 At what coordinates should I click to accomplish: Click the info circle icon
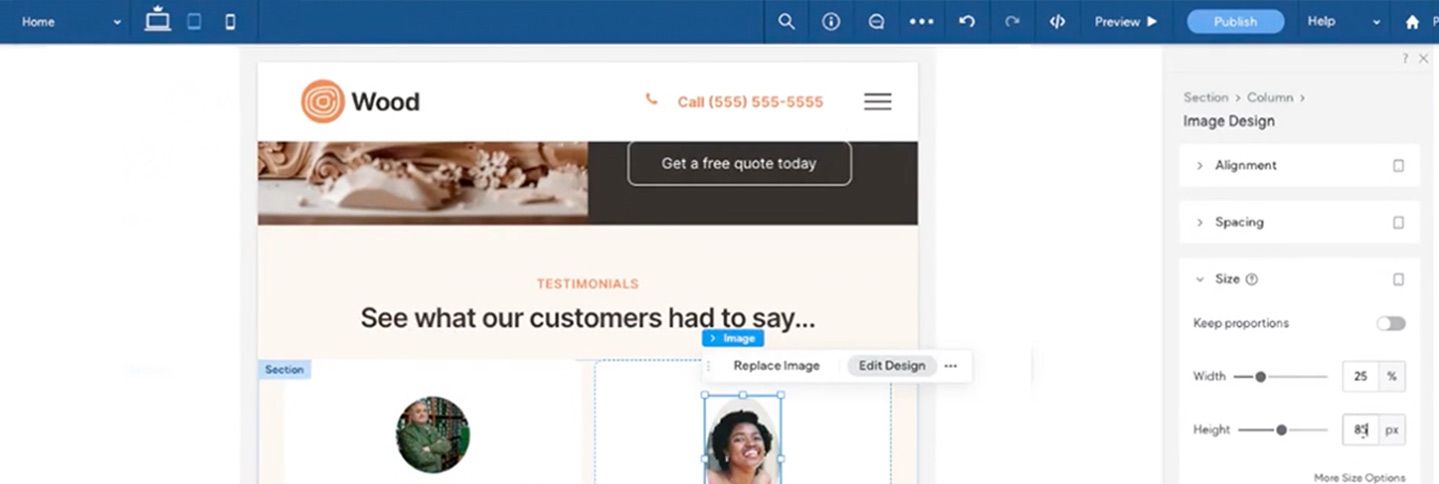[831, 21]
